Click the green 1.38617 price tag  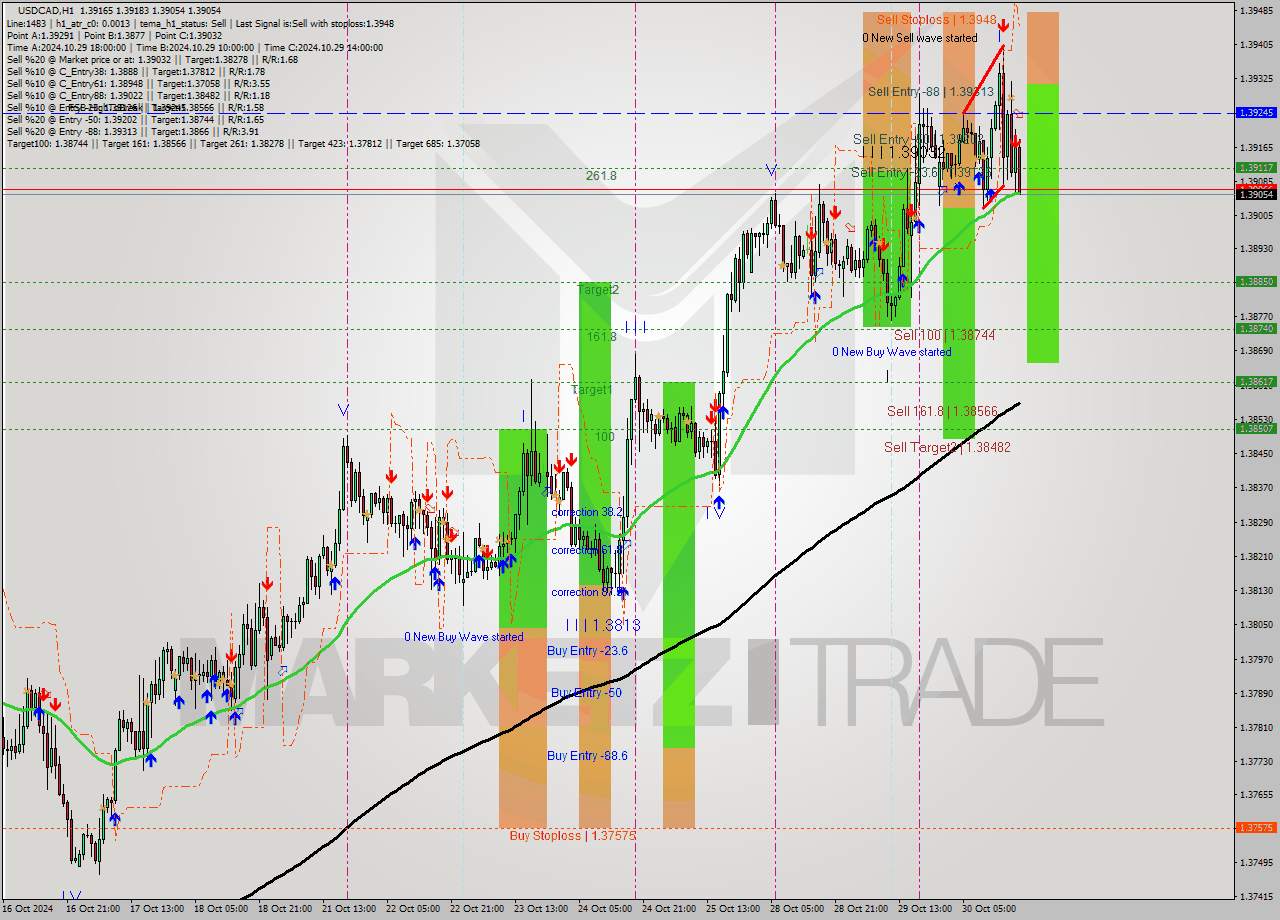1255,381
